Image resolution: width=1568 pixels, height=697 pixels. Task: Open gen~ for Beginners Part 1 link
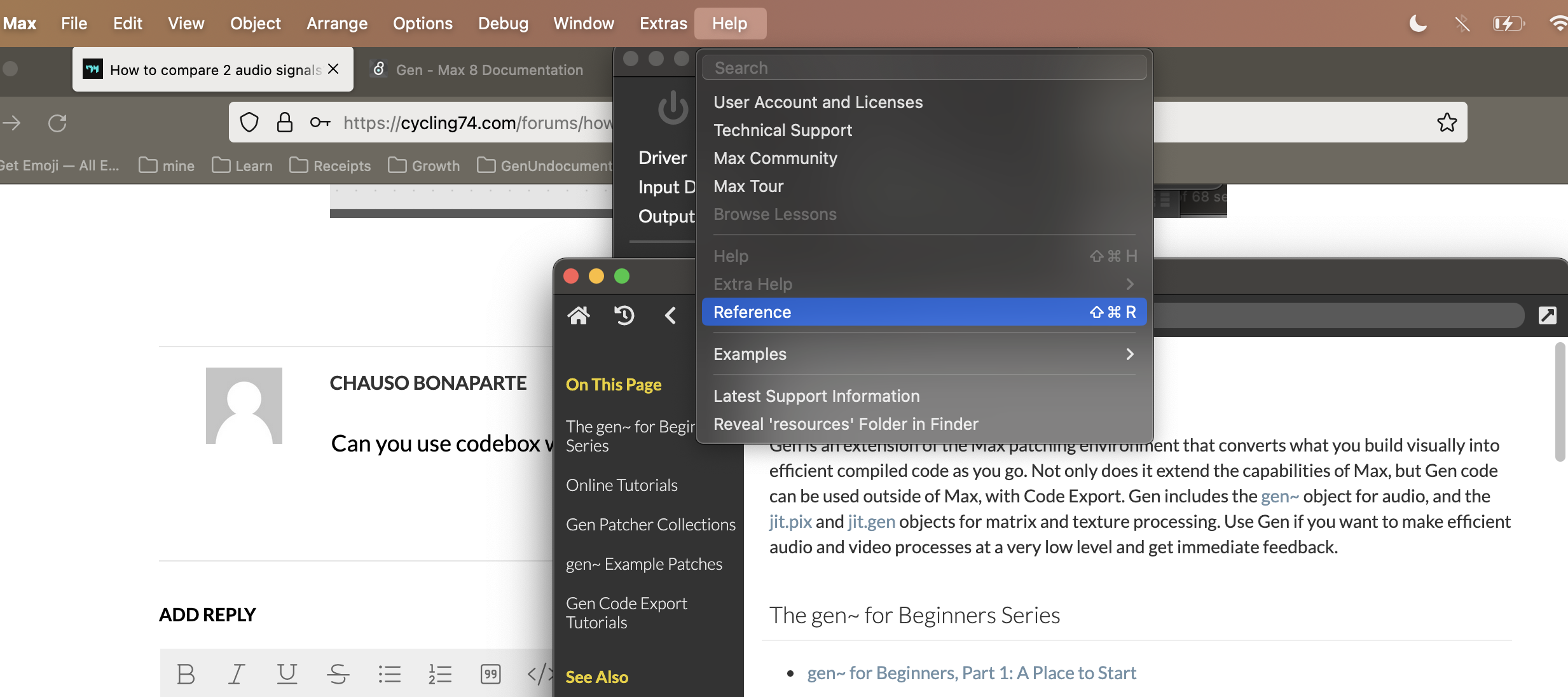pos(971,673)
